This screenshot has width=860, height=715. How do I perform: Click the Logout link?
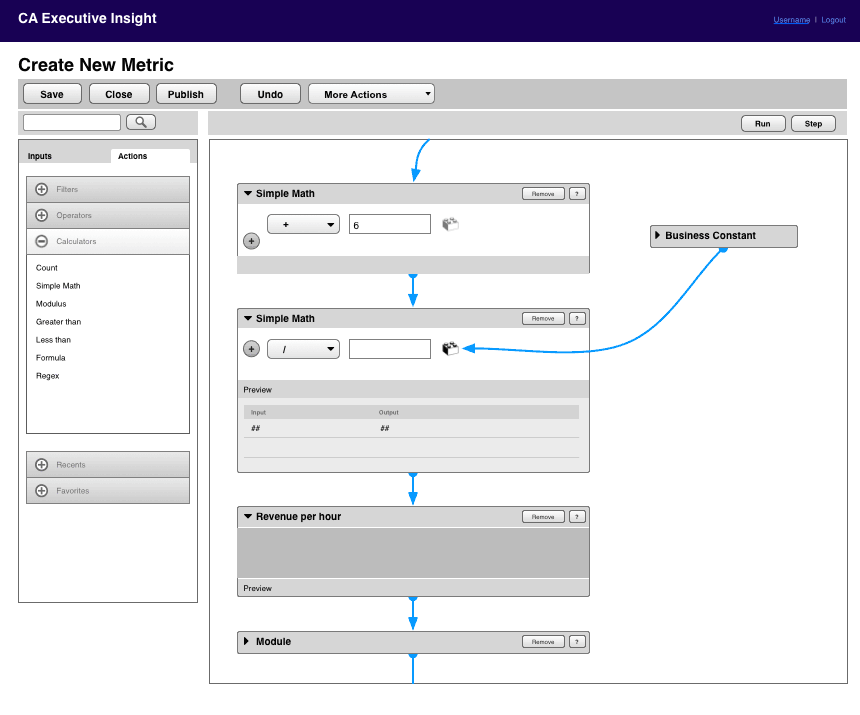click(833, 19)
